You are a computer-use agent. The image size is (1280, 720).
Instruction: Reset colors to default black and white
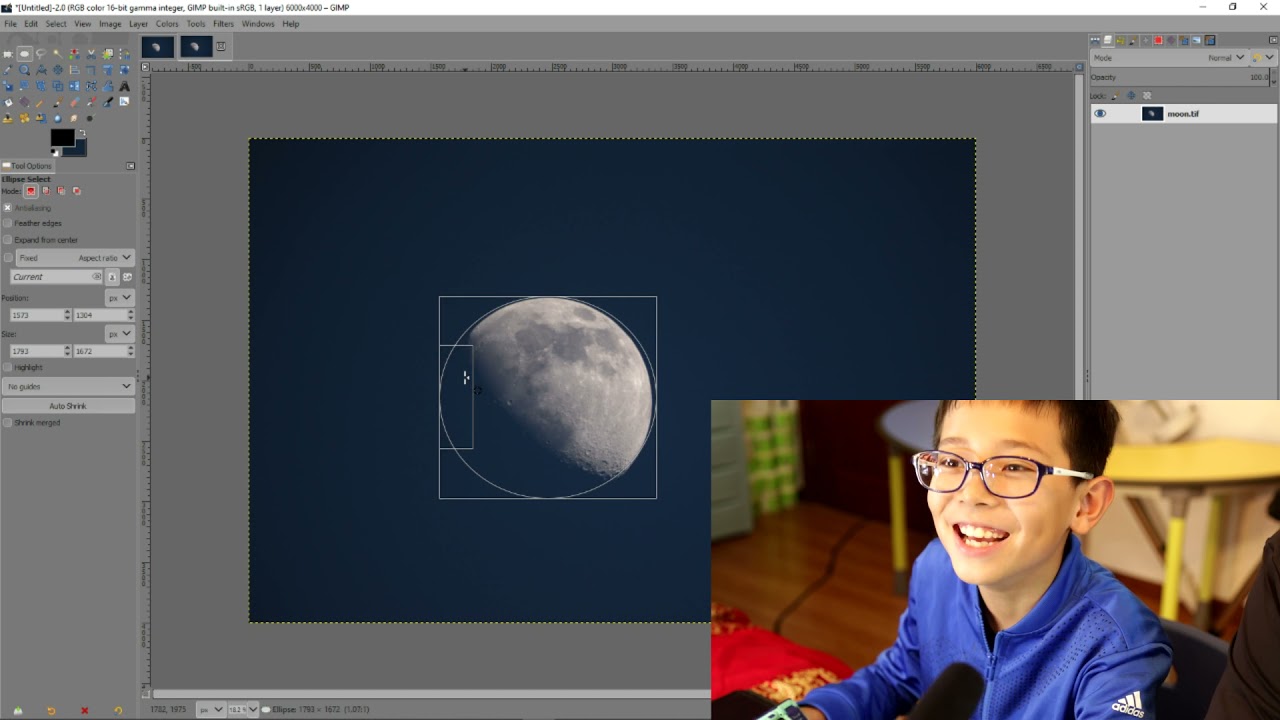(54, 152)
